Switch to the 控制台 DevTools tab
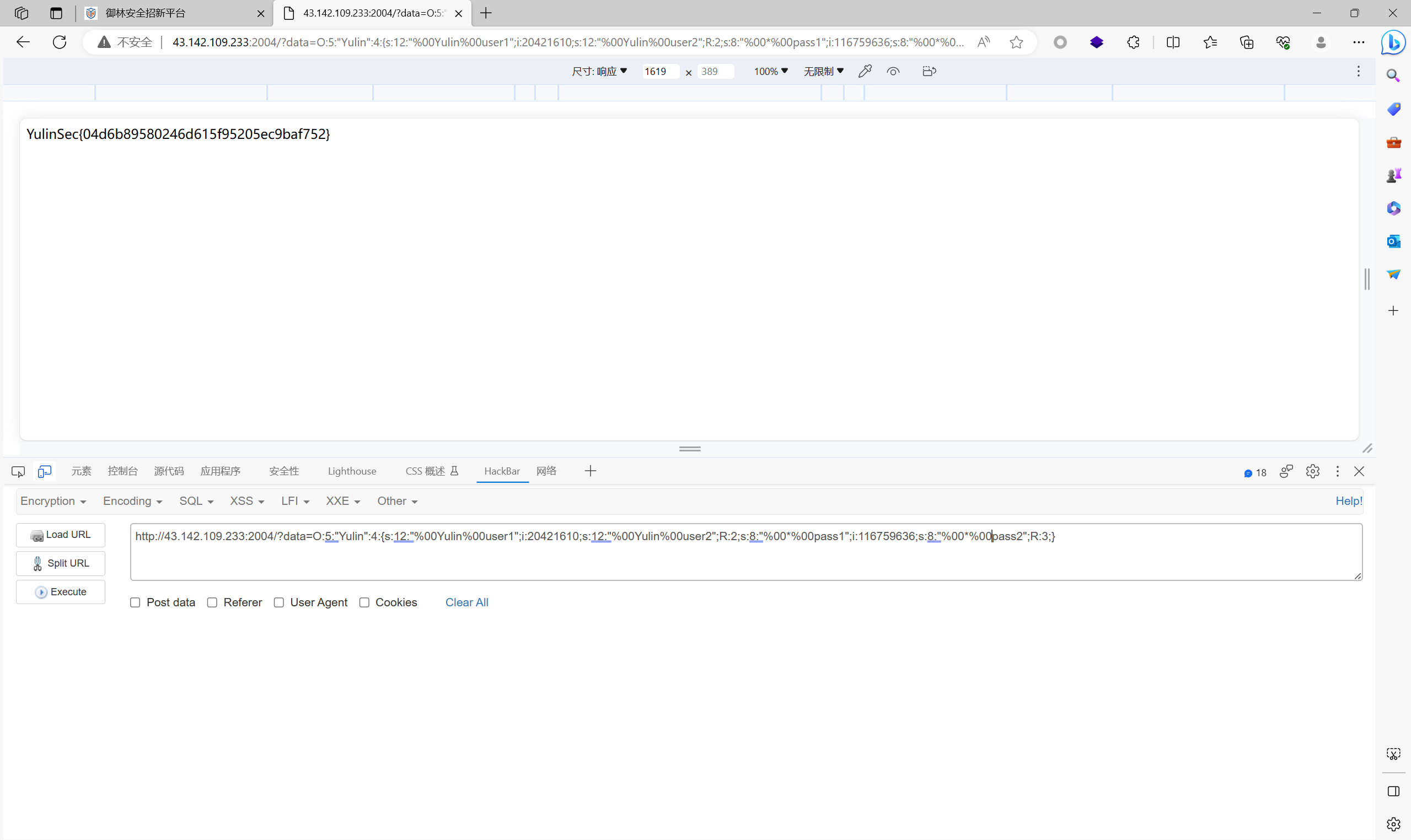1411x840 pixels. click(122, 471)
